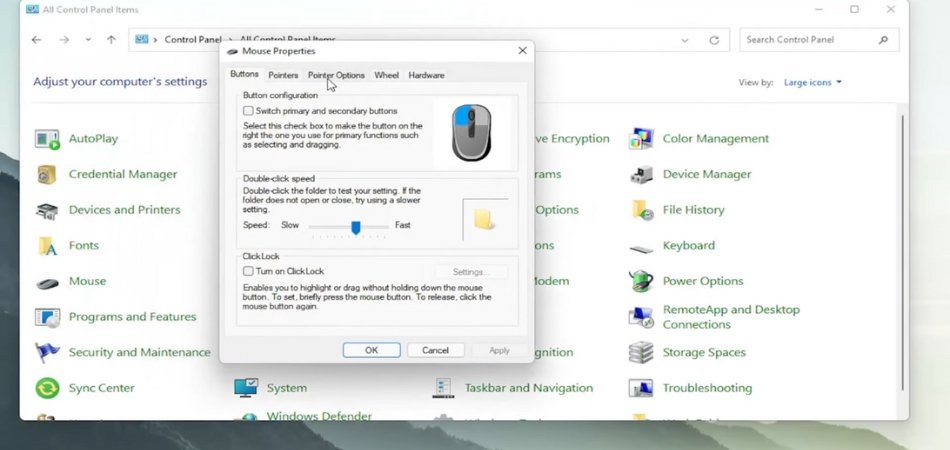Click the Control Panel breadcrumb in address bar

tap(193, 40)
